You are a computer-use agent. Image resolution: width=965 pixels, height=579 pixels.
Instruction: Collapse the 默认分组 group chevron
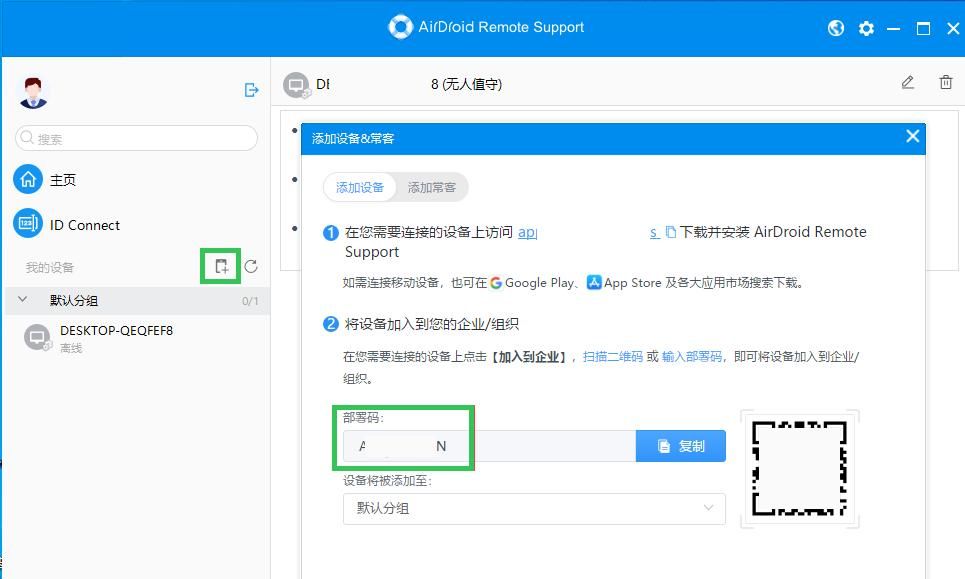tap(23, 300)
